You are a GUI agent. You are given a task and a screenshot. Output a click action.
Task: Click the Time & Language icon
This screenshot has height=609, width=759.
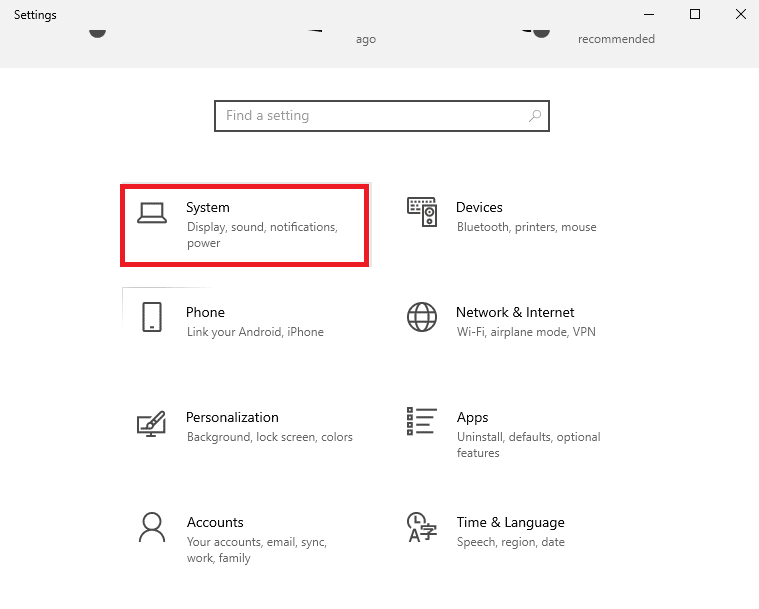tap(421, 527)
